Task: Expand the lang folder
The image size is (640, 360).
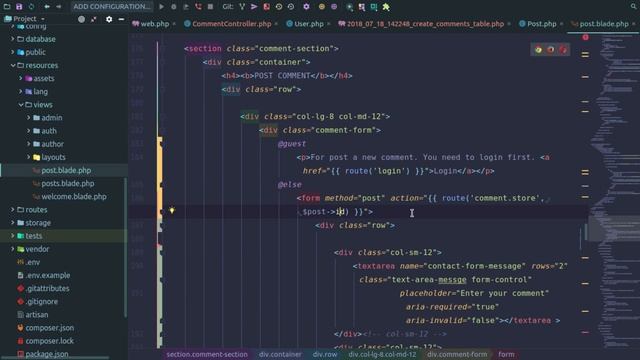Action: [x=21, y=91]
